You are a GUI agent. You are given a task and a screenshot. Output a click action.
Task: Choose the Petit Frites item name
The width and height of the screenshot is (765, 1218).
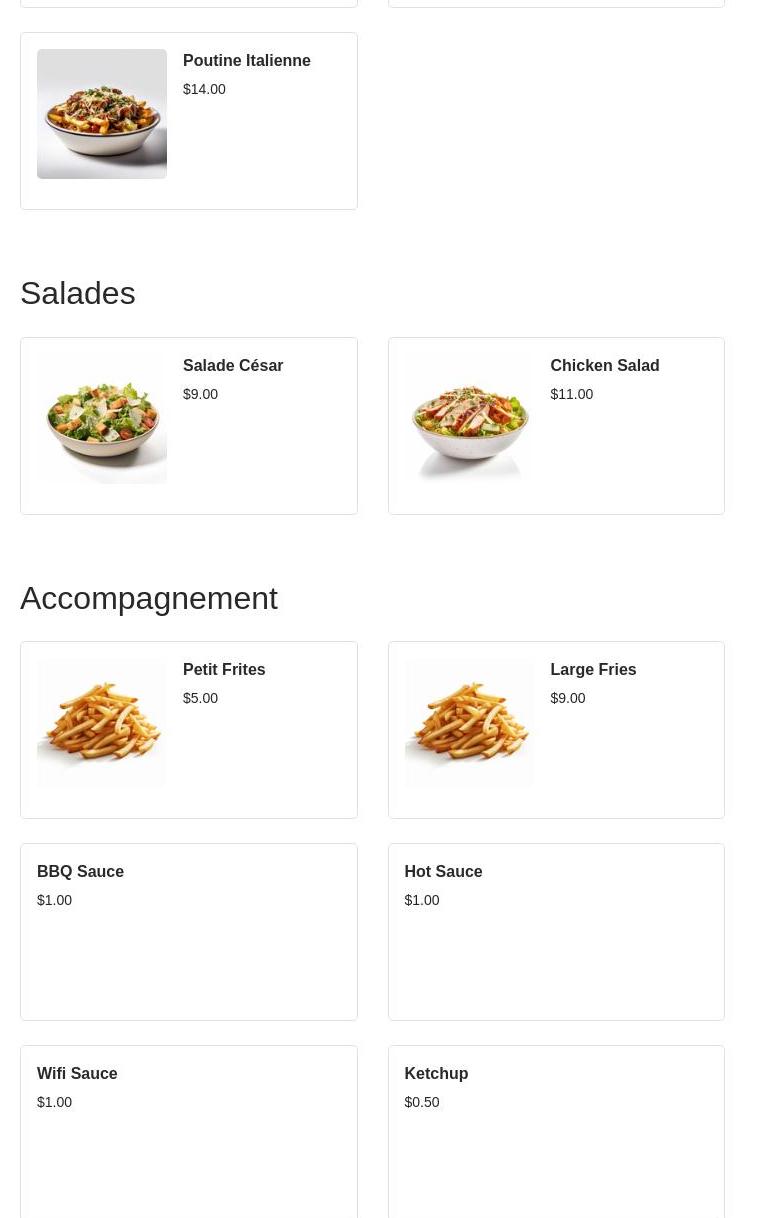(x=223, y=670)
